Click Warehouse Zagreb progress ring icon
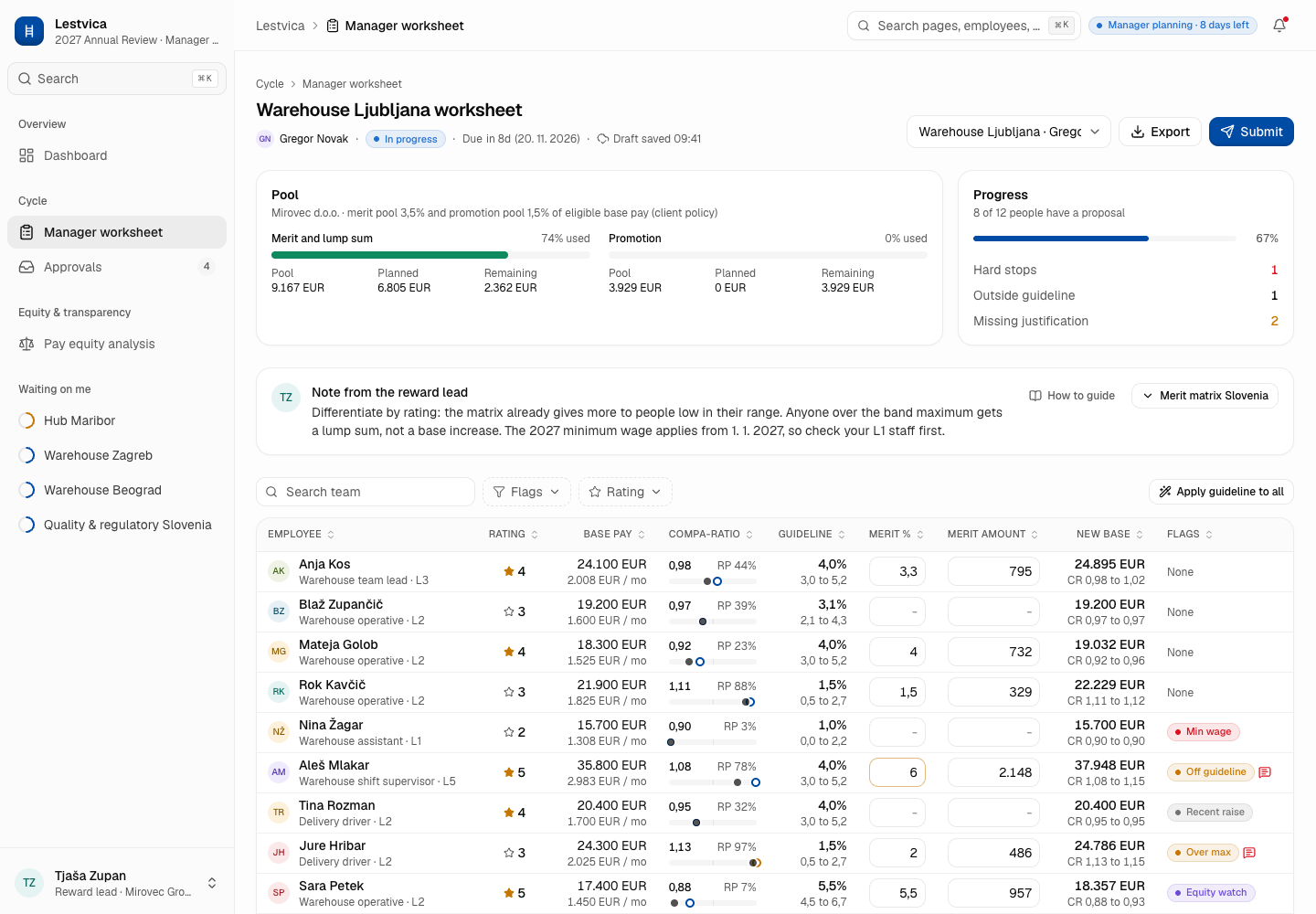The width and height of the screenshot is (1316, 914). click(27, 455)
